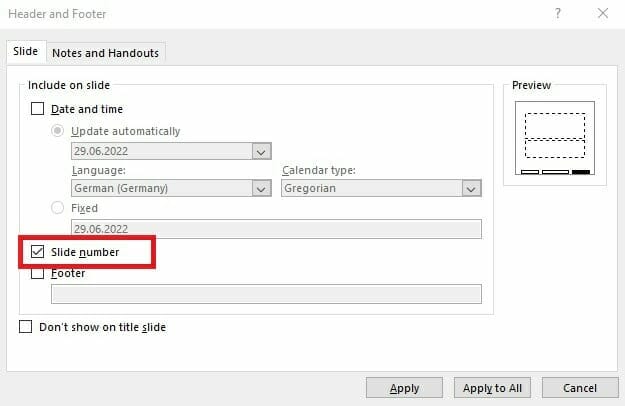Uncheck the Slide number checkbox
This screenshot has height=406, width=625.
[x=38, y=252]
